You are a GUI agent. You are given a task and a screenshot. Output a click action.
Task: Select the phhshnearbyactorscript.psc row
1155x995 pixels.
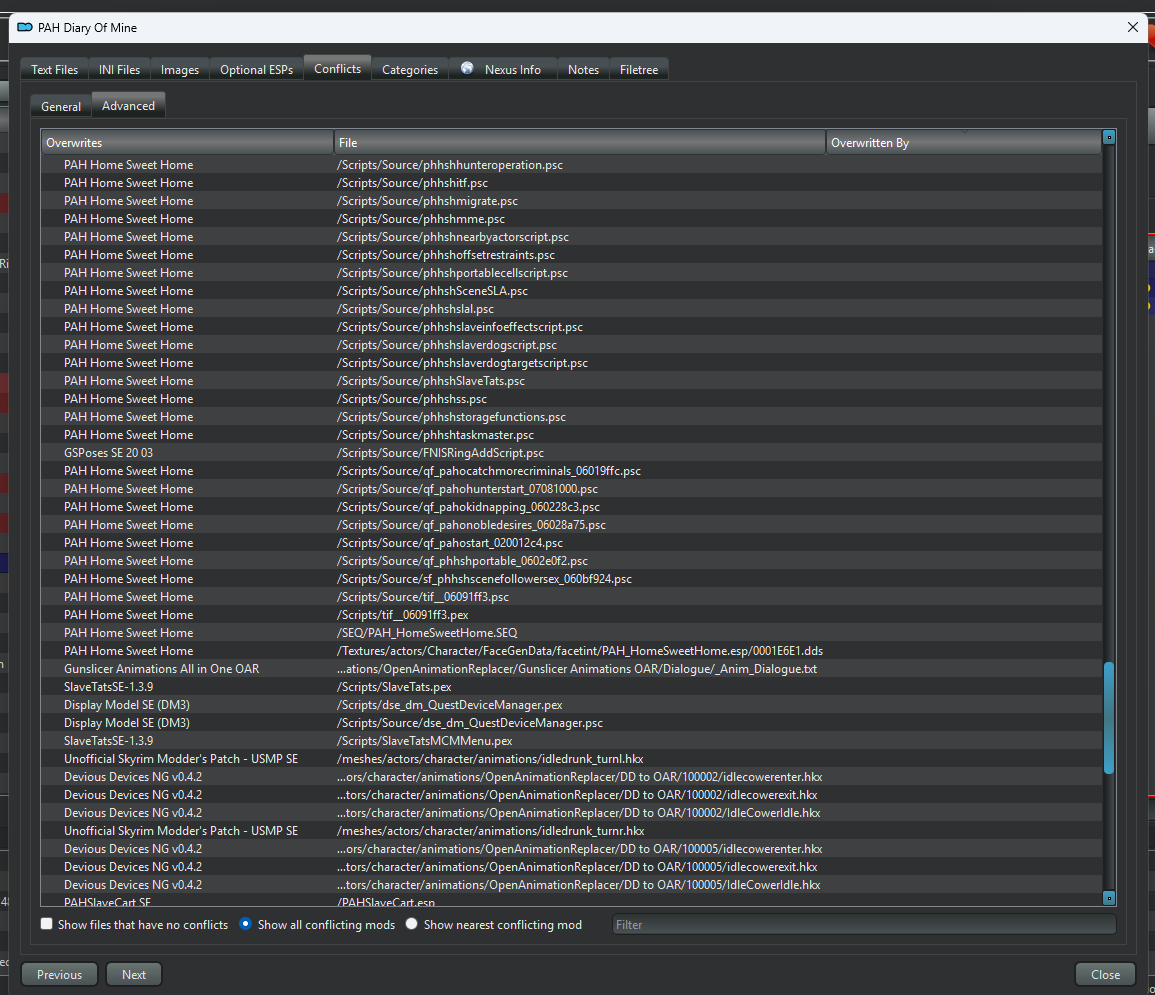(x=572, y=237)
